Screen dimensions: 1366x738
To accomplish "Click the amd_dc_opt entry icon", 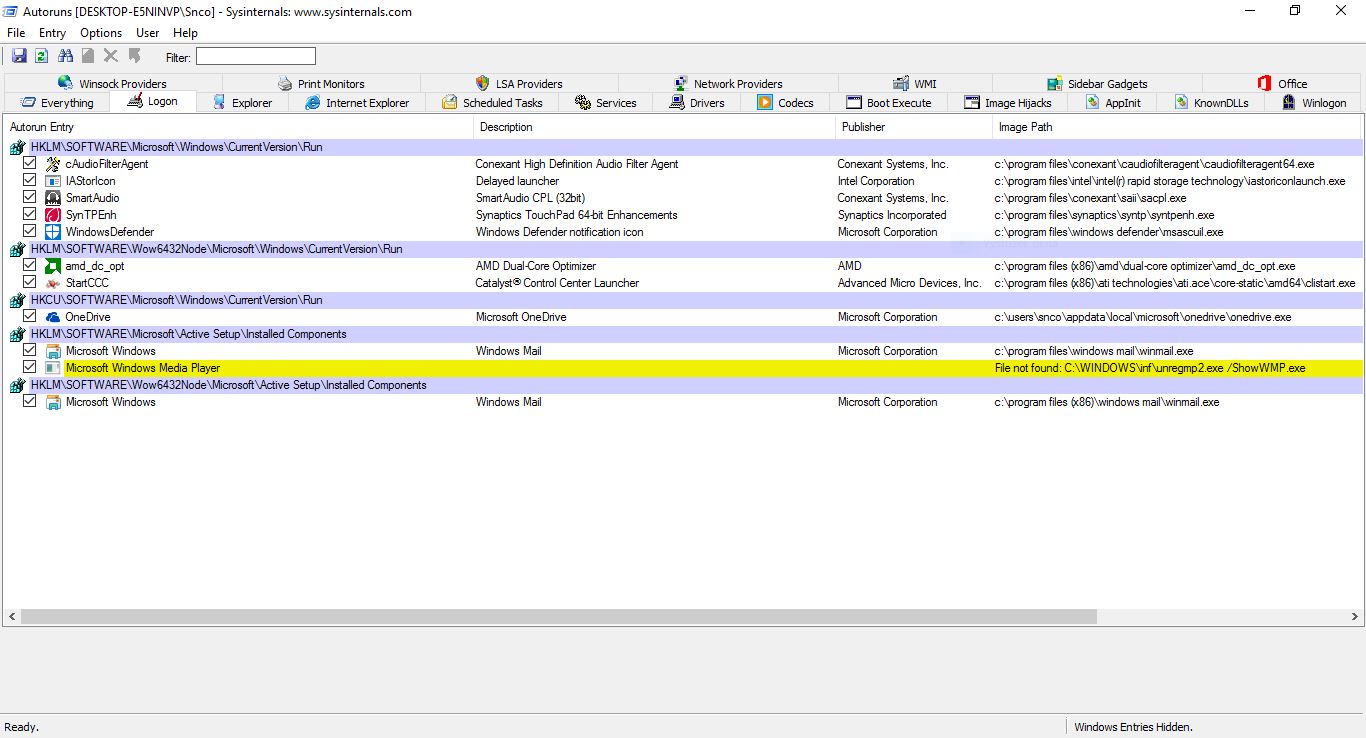I will (x=53, y=266).
